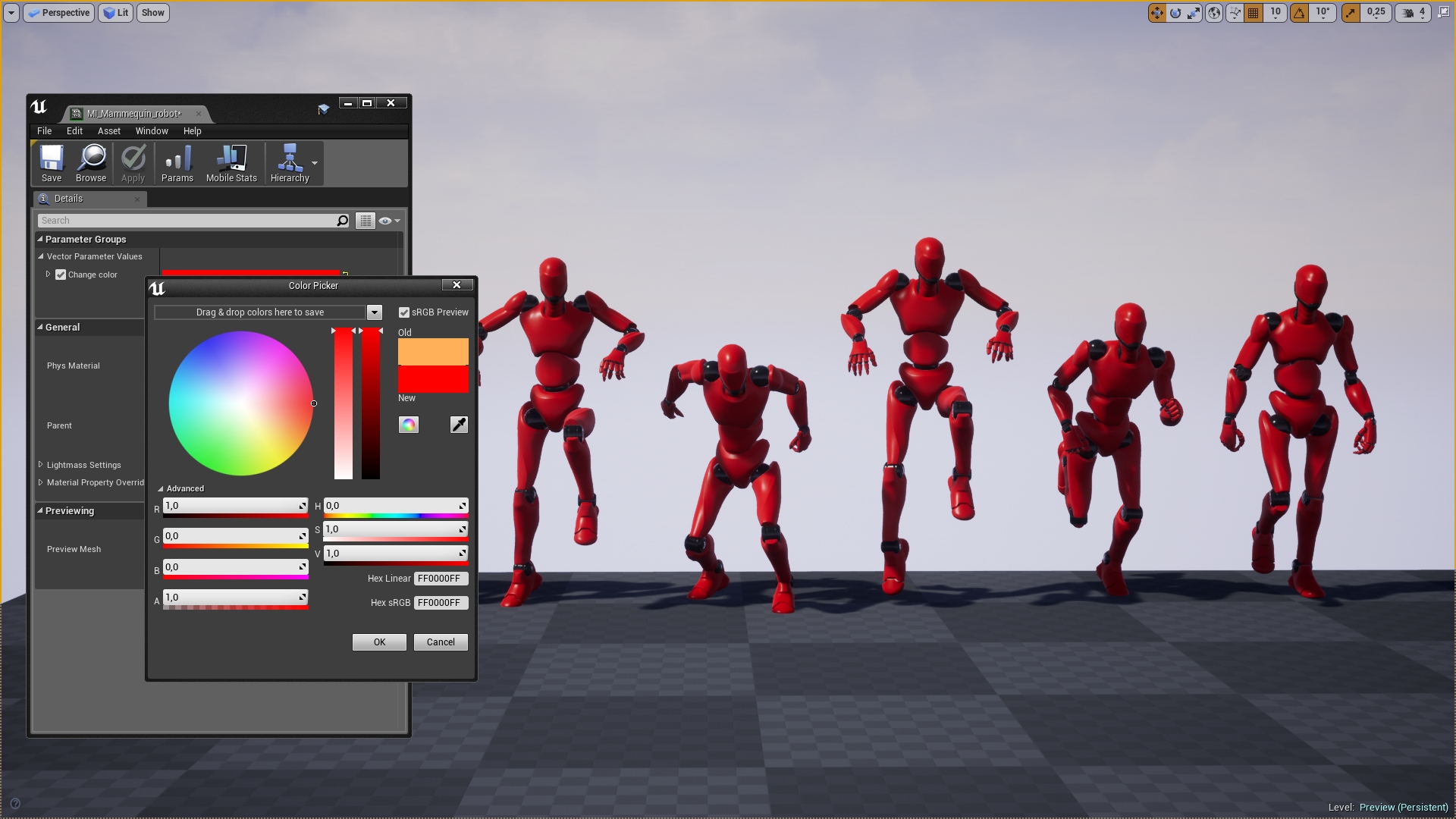Pick a color on the color wheel
Screen dimensions: 1456x819
coord(240,402)
